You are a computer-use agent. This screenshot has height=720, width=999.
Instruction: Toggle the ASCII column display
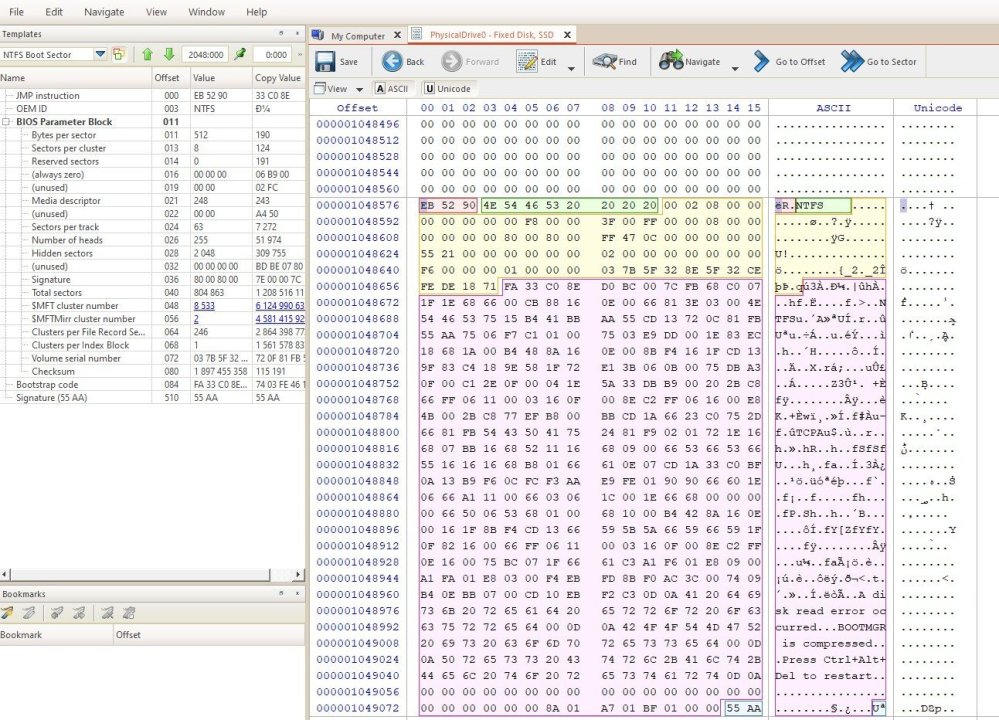tap(392, 88)
